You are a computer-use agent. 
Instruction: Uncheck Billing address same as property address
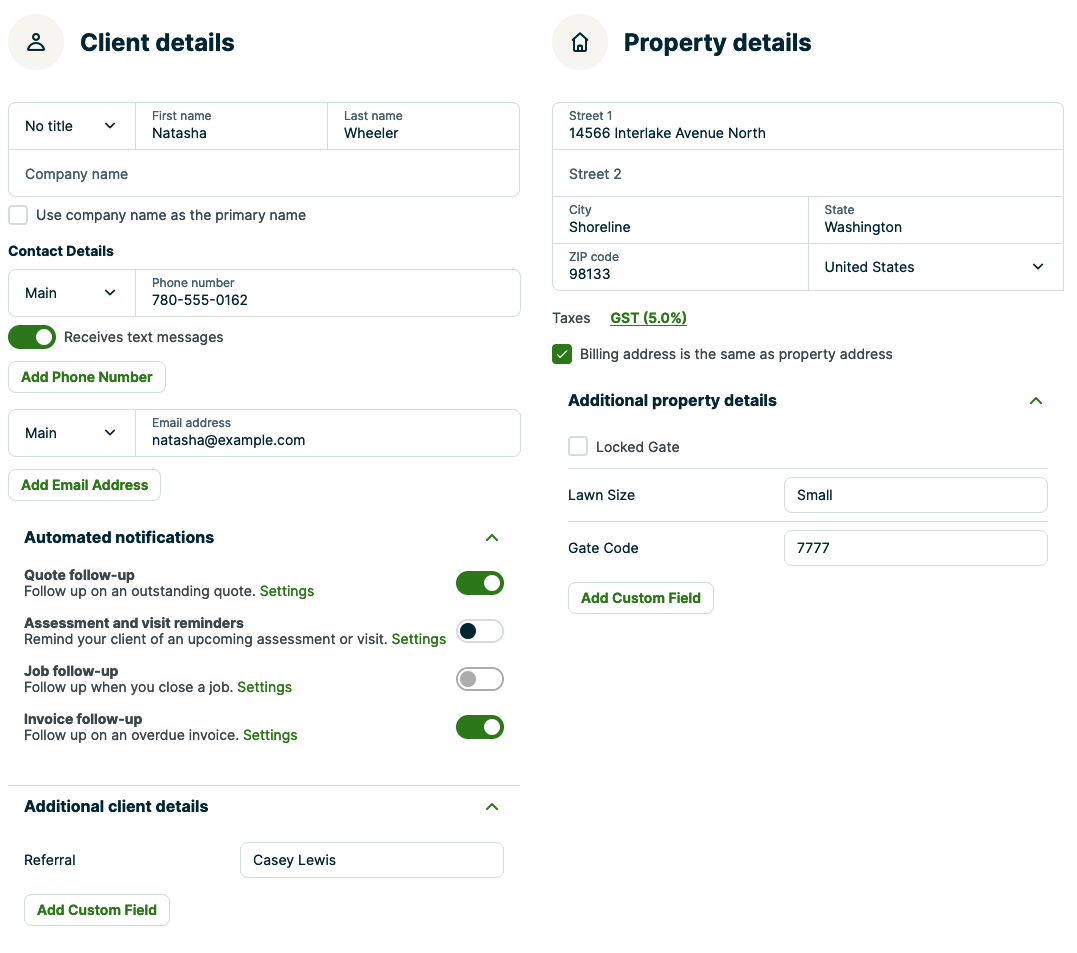point(562,354)
